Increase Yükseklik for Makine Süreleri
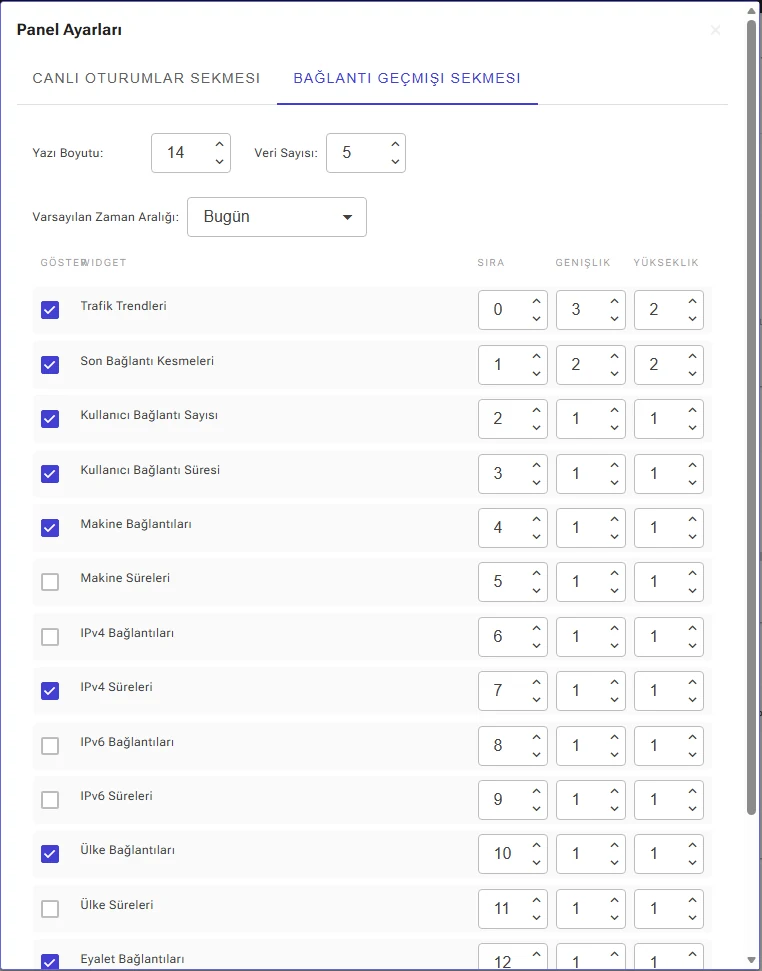 pos(693,573)
